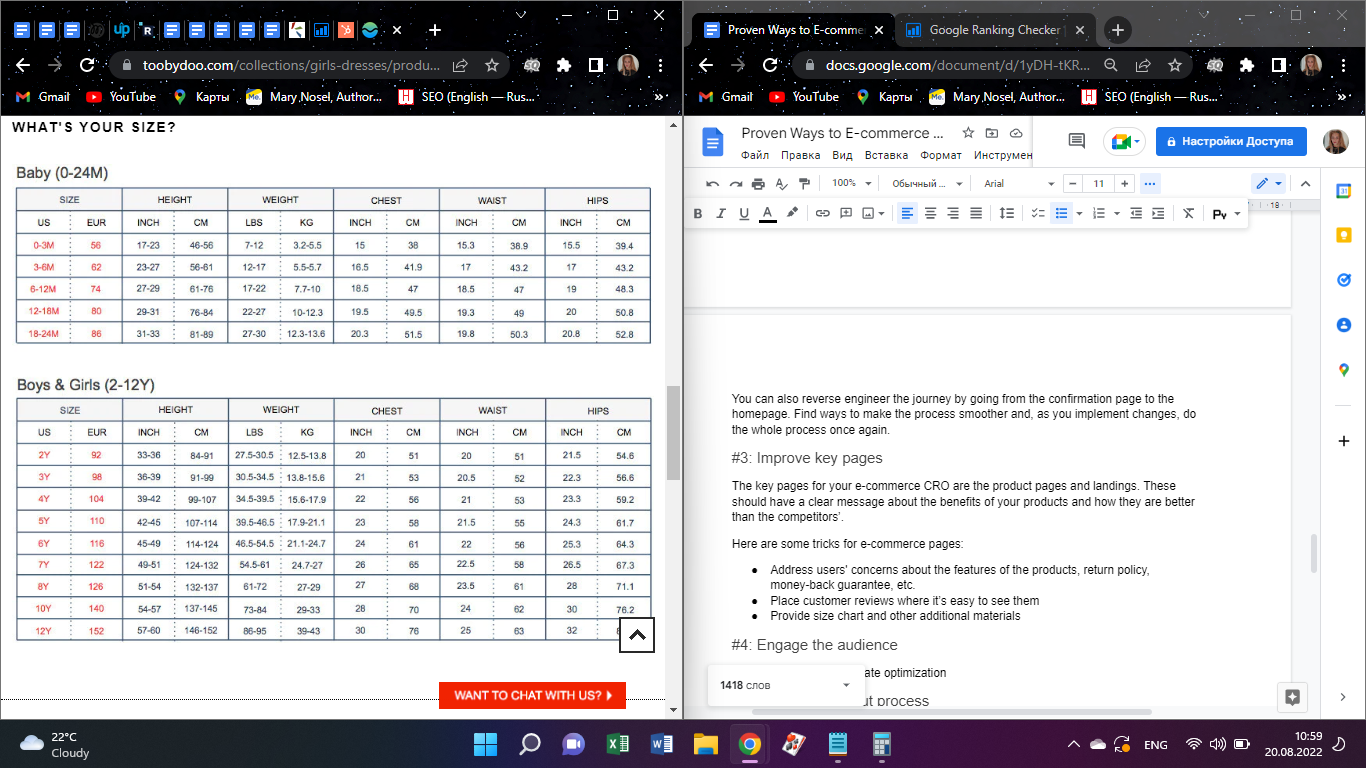This screenshot has width=1366, height=768.
Task: Open the text color picker in Docs
Action: pyautogui.click(x=767, y=213)
